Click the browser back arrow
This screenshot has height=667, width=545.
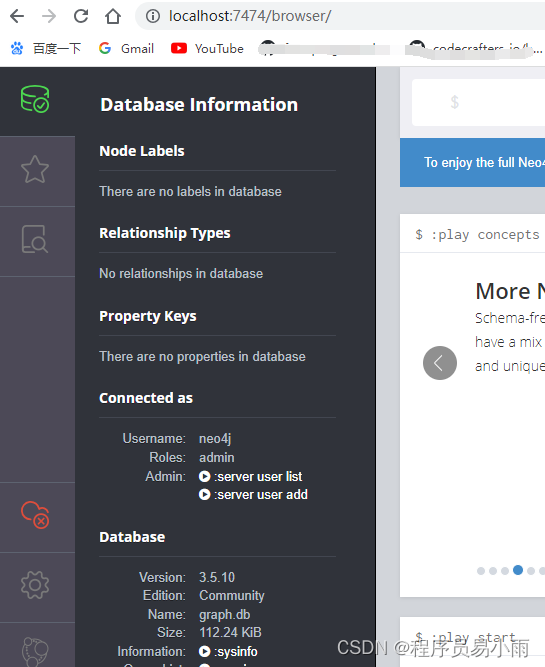17,16
